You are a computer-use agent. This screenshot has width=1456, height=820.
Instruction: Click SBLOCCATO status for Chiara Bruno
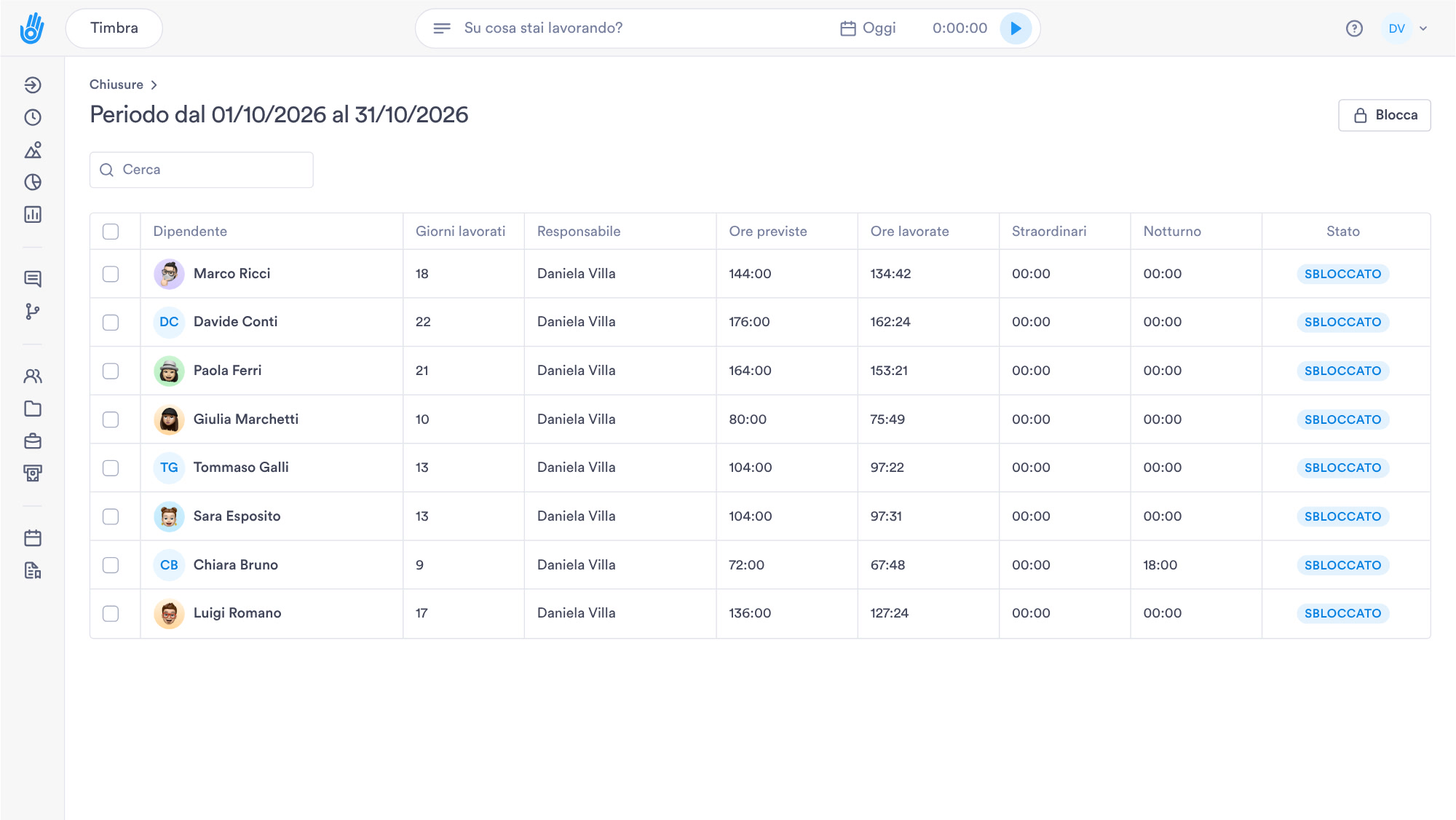(x=1342, y=565)
